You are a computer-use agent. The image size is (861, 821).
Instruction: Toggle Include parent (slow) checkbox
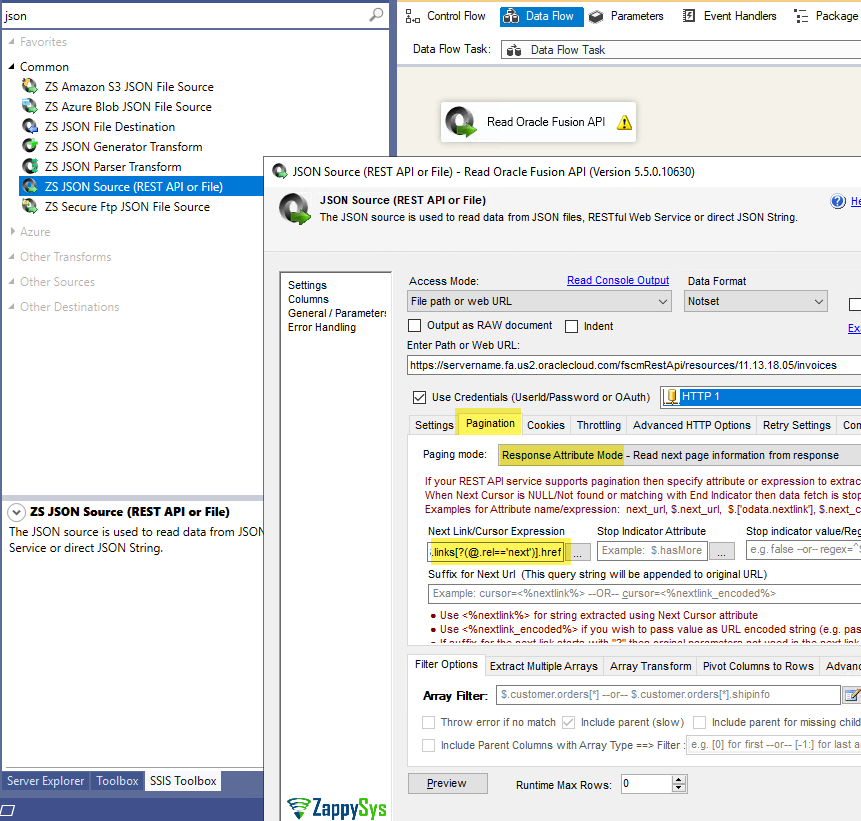point(568,722)
